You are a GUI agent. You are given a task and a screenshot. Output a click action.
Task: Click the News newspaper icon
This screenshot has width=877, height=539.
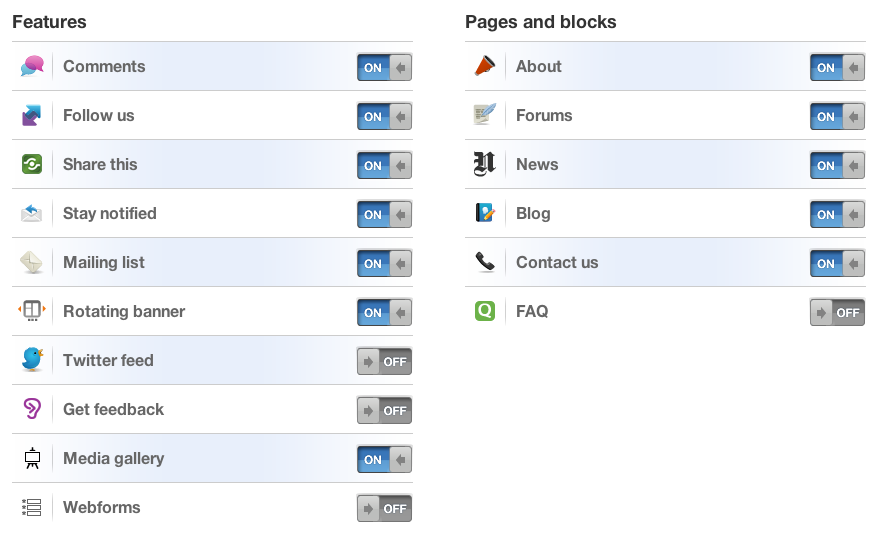(484, 164)
